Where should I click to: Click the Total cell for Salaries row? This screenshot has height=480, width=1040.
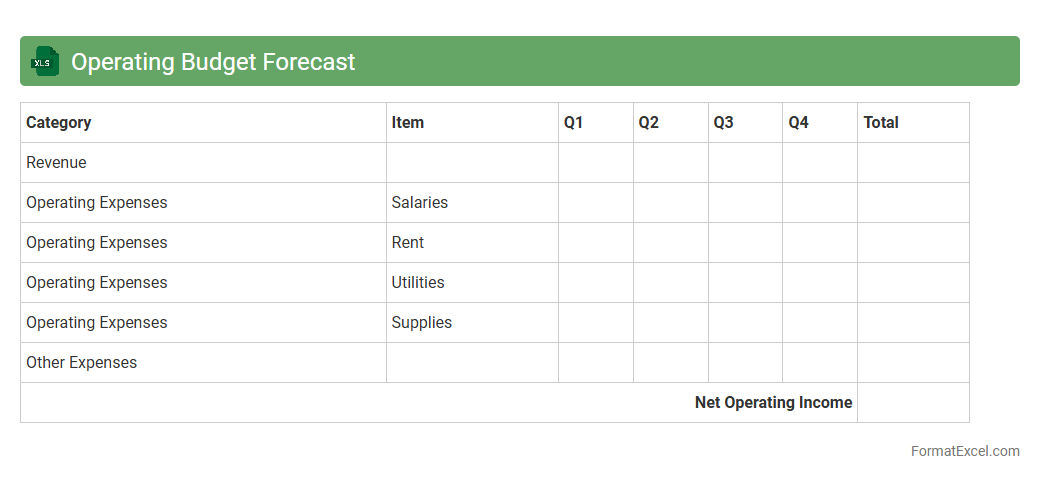(x=913, y=203)
